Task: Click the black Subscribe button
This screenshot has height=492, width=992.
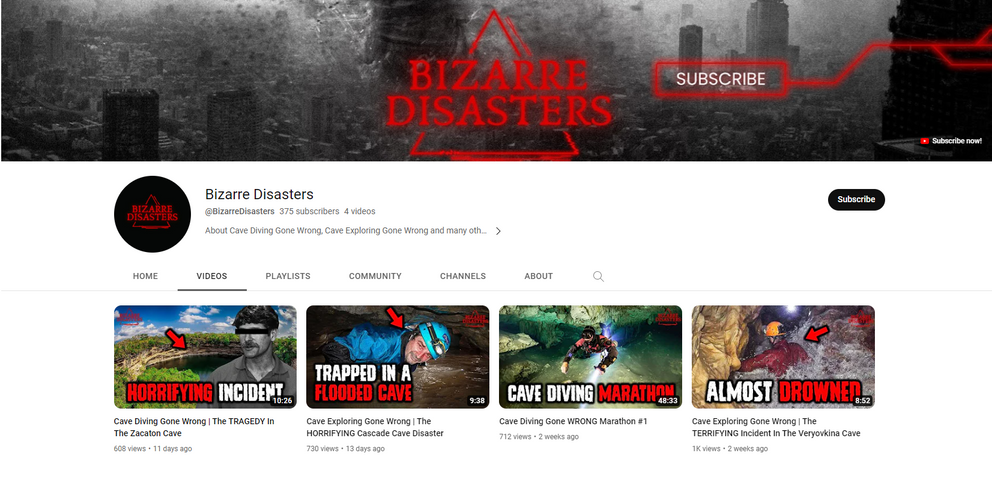Action: (856, 199)
